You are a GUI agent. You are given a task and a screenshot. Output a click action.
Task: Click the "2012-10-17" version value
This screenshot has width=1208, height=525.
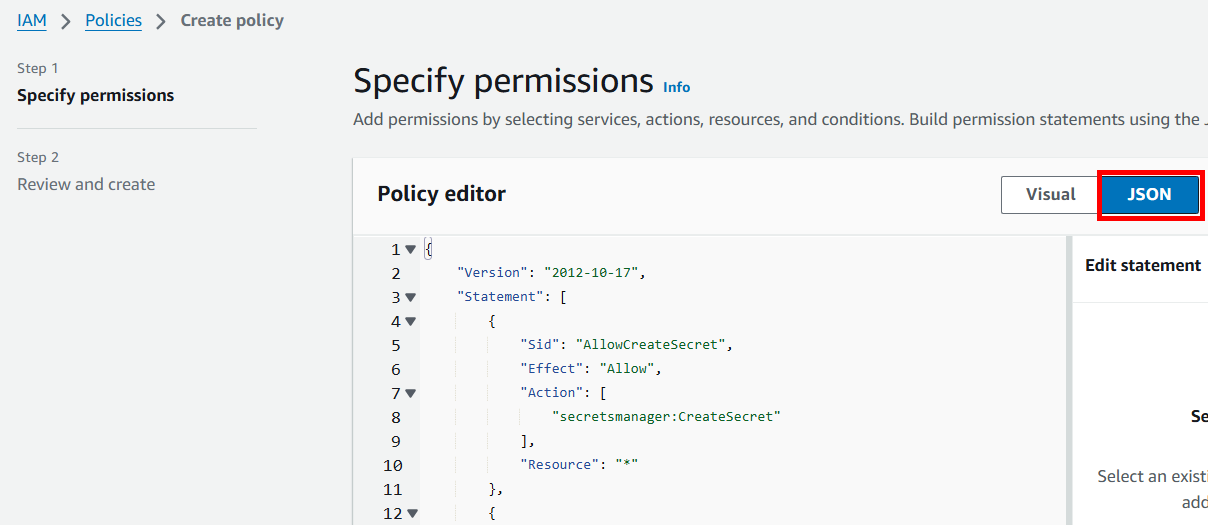click(x=591, y=273)
